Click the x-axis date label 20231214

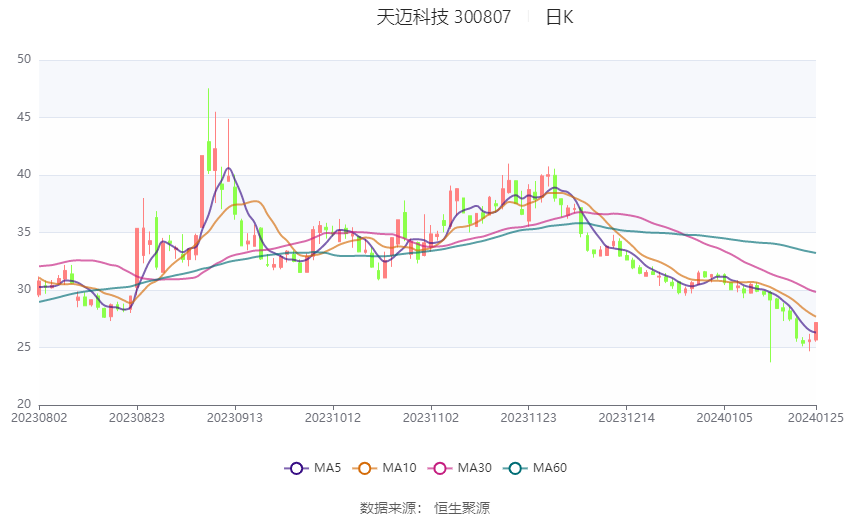tap(627, 418)
